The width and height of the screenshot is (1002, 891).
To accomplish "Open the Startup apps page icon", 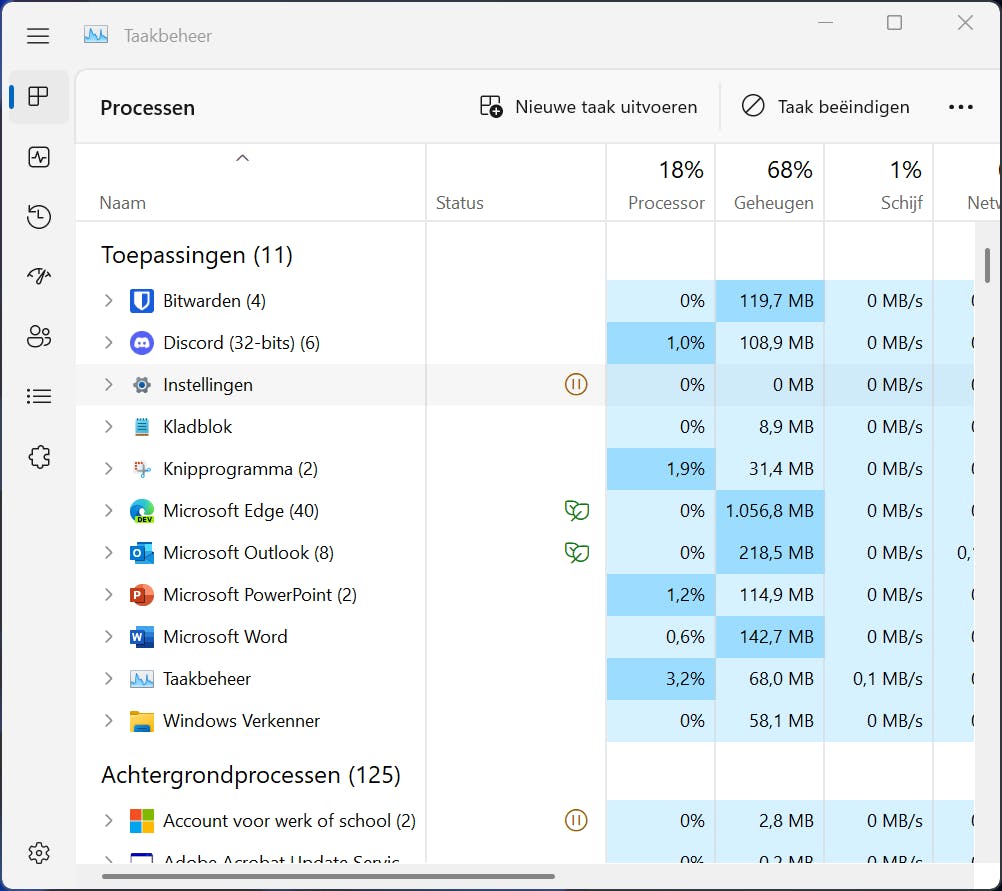I will (39, 277).
